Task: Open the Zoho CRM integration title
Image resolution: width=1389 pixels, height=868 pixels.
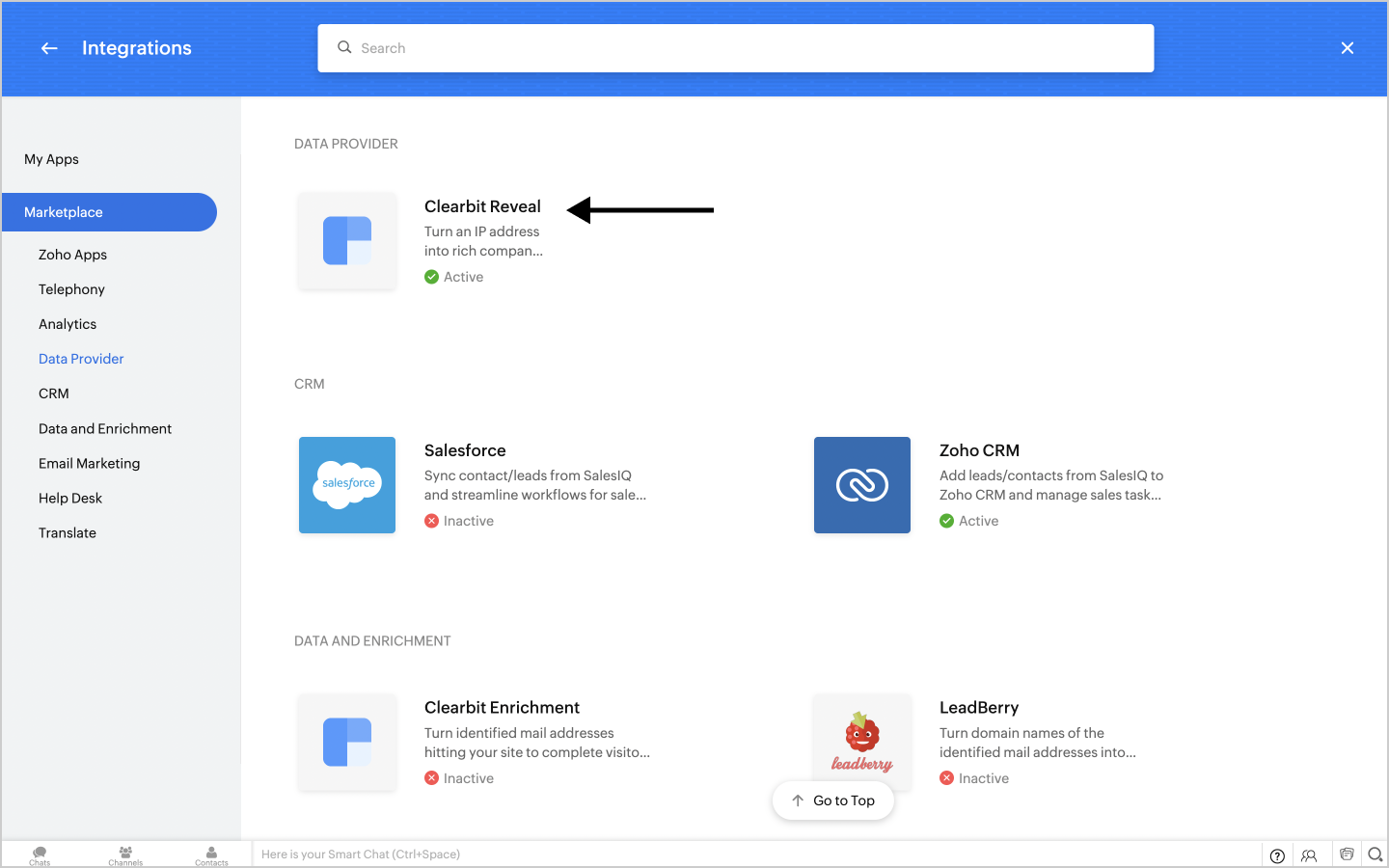Action: point(979,450)
